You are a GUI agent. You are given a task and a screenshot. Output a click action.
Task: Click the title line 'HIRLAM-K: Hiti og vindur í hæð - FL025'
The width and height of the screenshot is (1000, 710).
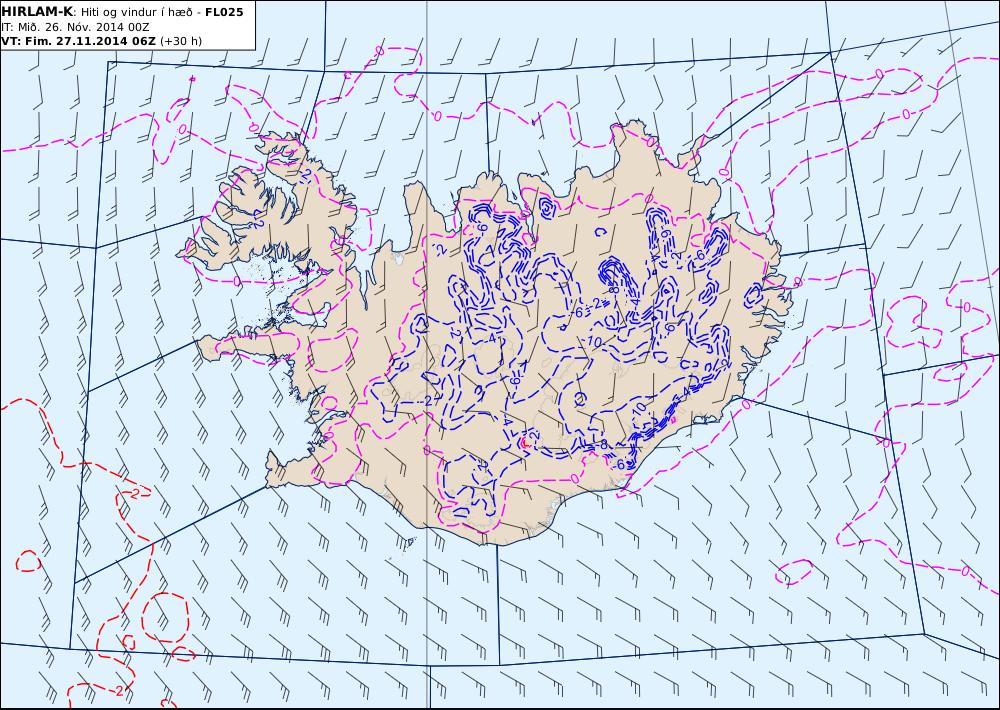click(122, 12)
